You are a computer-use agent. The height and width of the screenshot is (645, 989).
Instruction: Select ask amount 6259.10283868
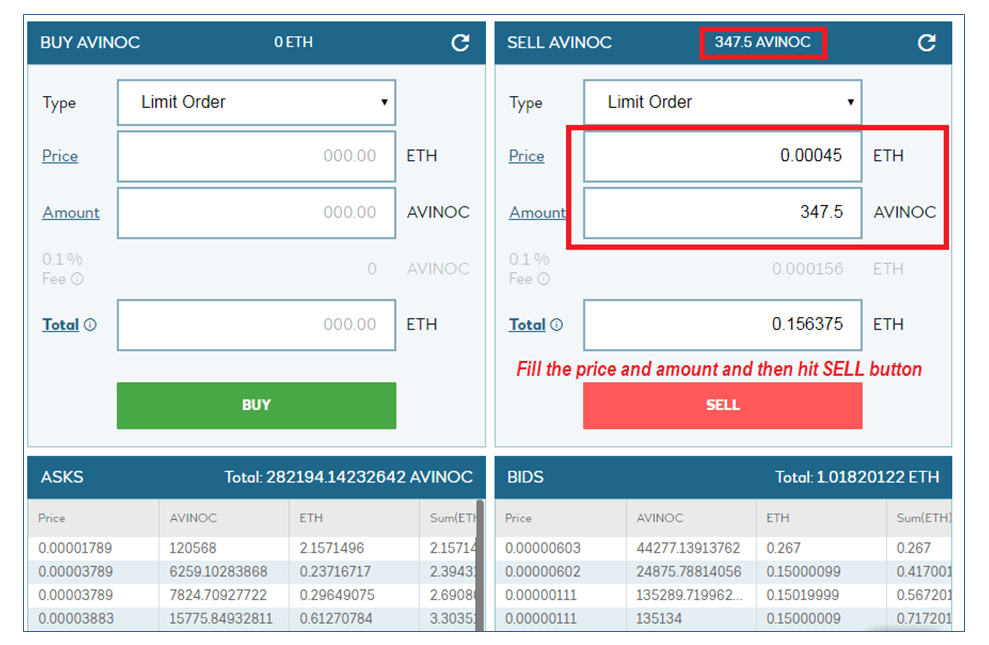(x=218, y=572)
